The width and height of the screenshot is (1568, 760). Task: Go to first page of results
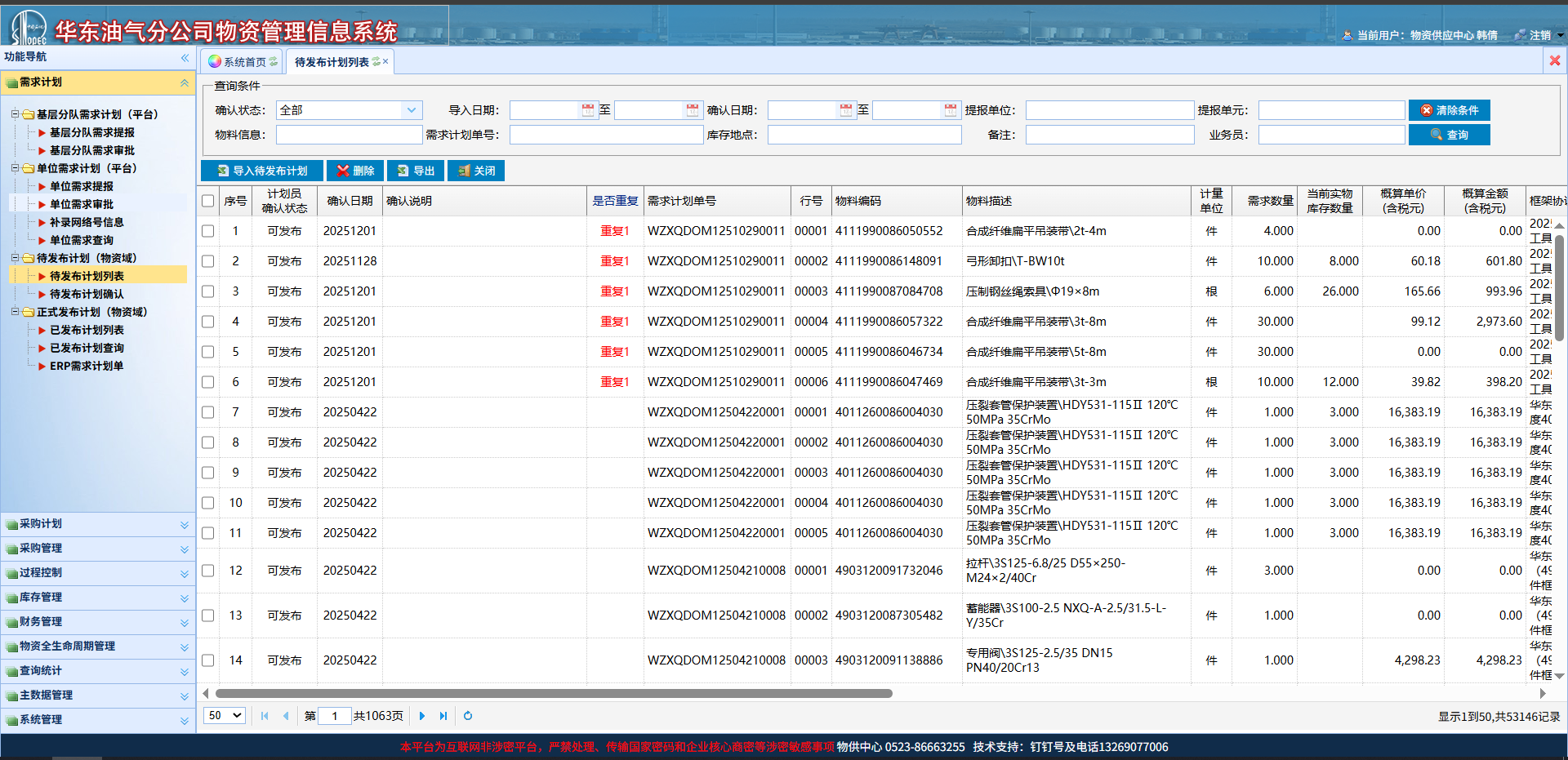click(x=265, y=716)
